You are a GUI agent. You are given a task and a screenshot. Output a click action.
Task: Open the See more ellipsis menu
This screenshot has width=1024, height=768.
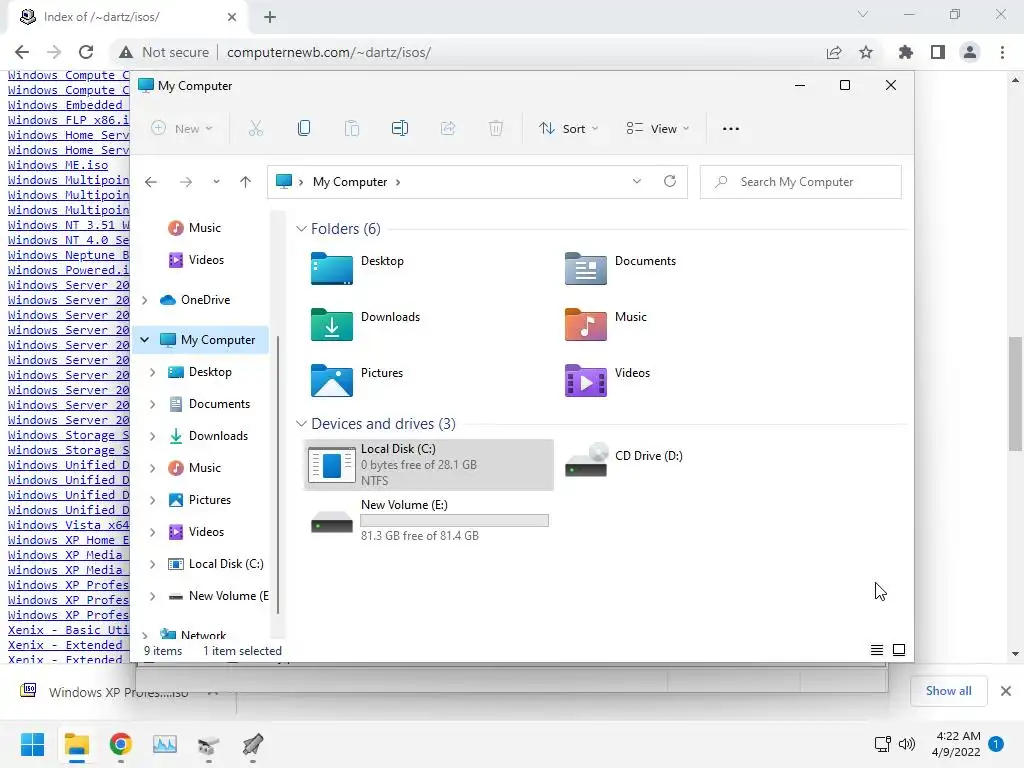(731, 129)
